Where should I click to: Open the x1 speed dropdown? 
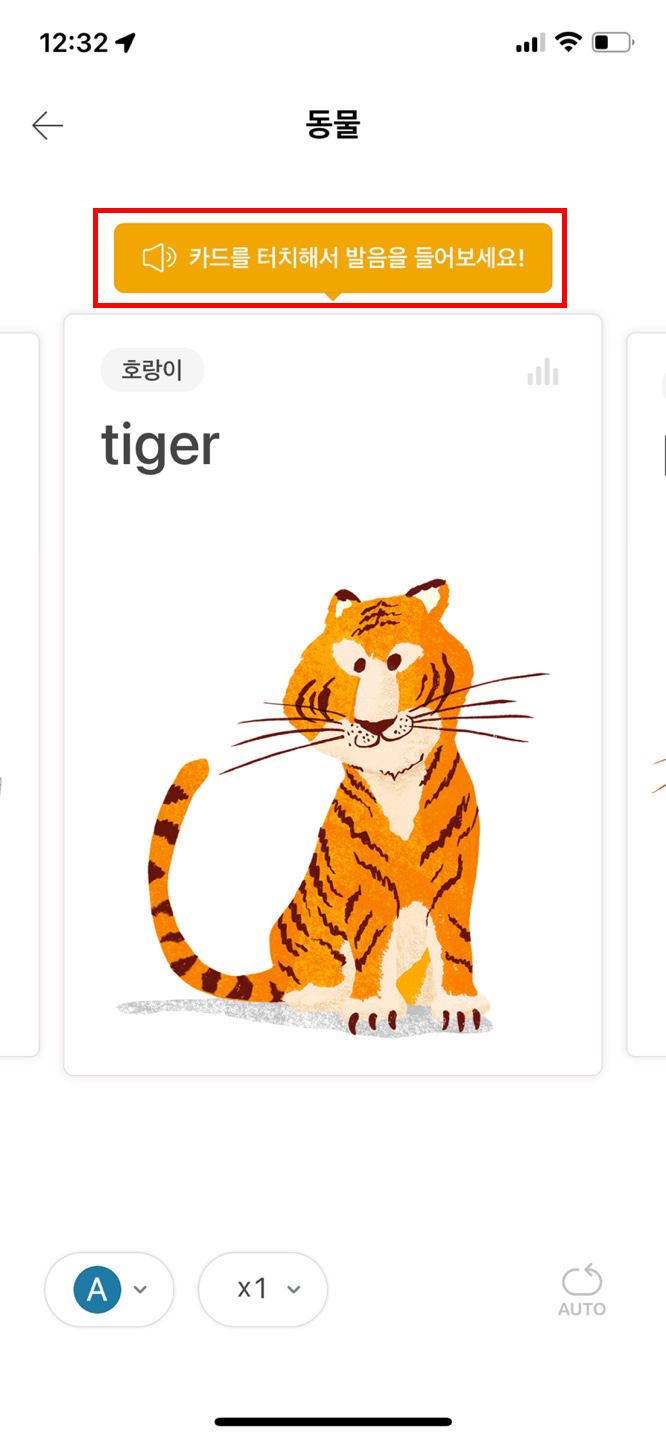263,1290
